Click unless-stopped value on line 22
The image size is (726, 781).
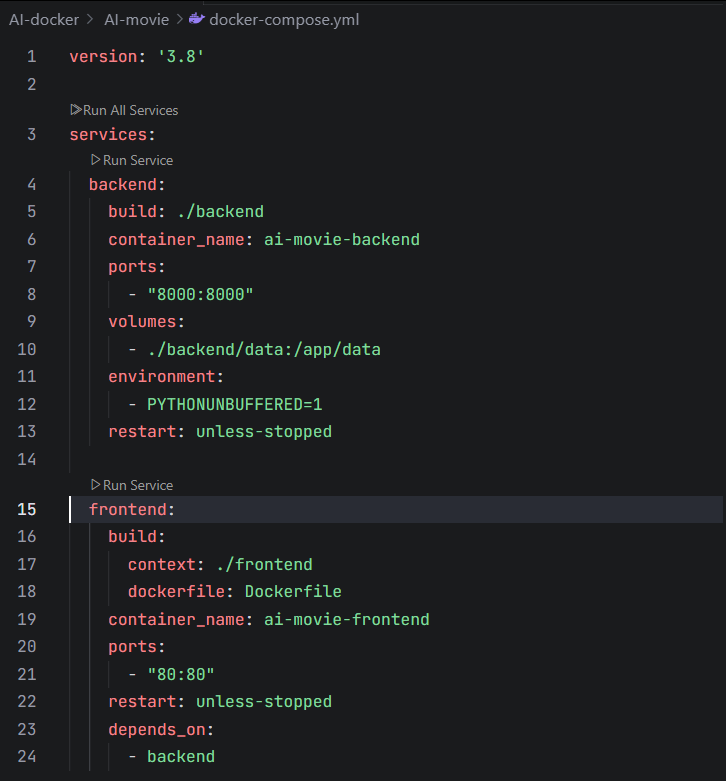point(264,701)
